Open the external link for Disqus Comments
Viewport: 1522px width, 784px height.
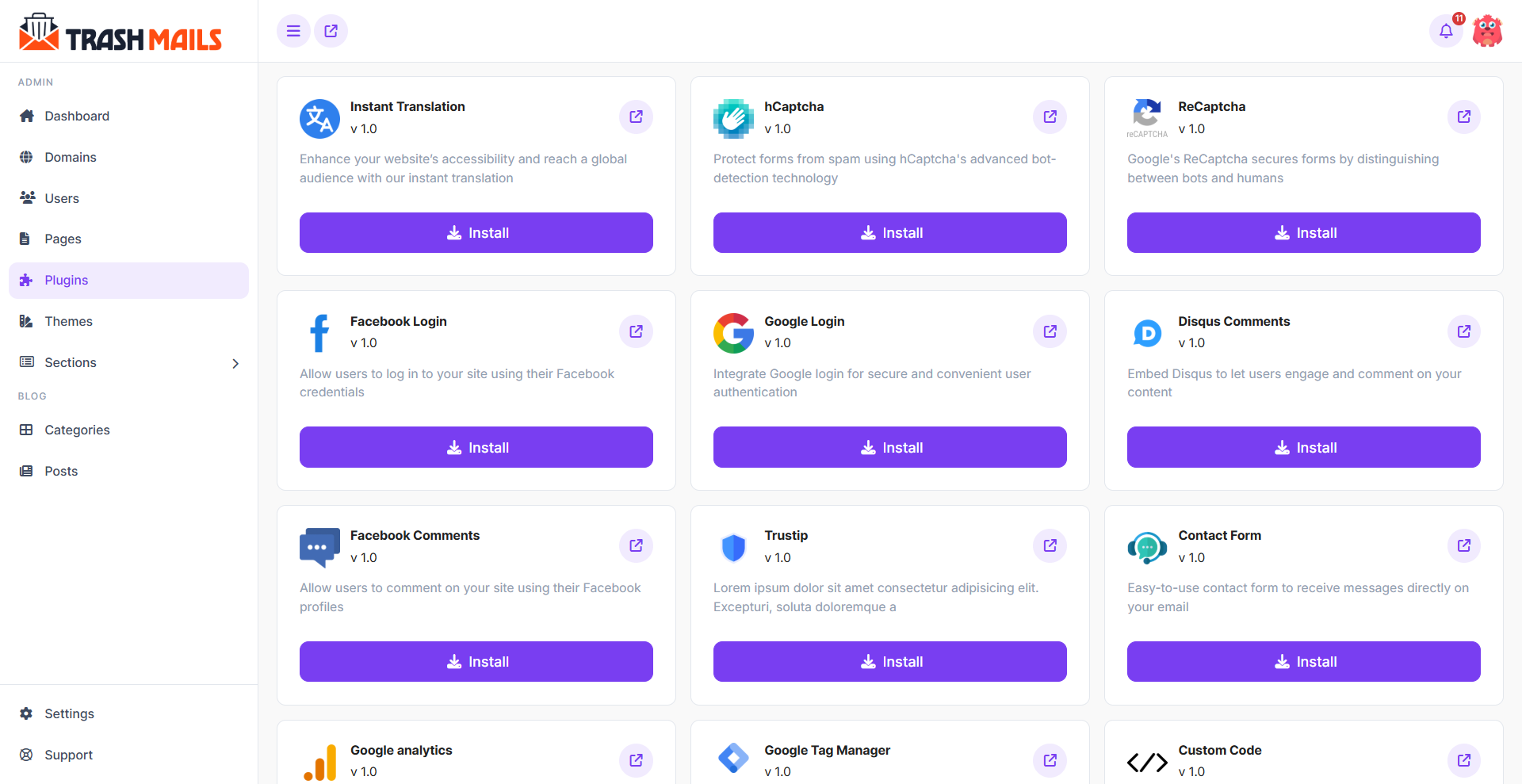coord(1464,331)
